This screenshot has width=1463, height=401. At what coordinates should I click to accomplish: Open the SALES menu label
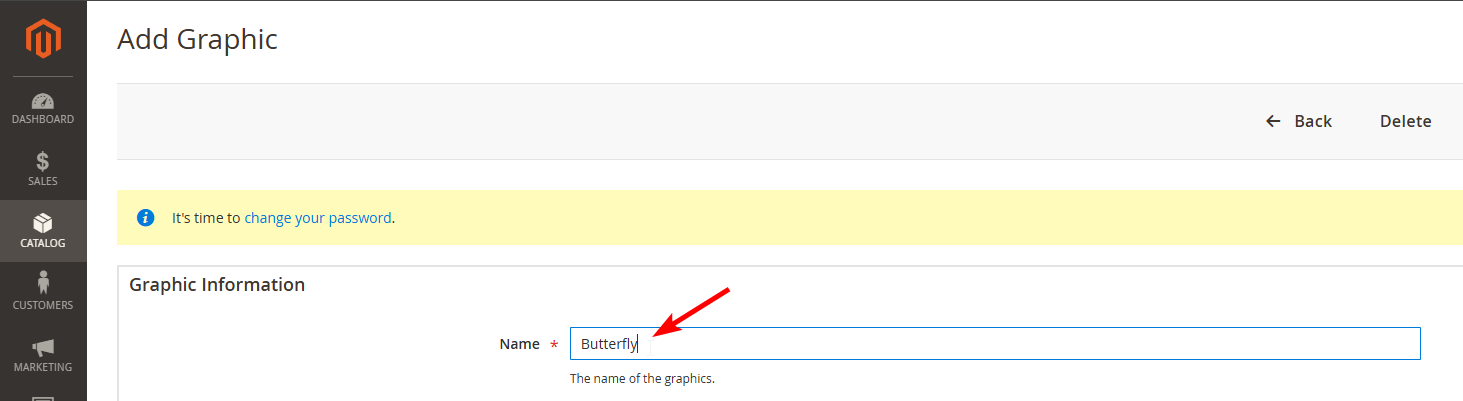[x=43, y=182]
